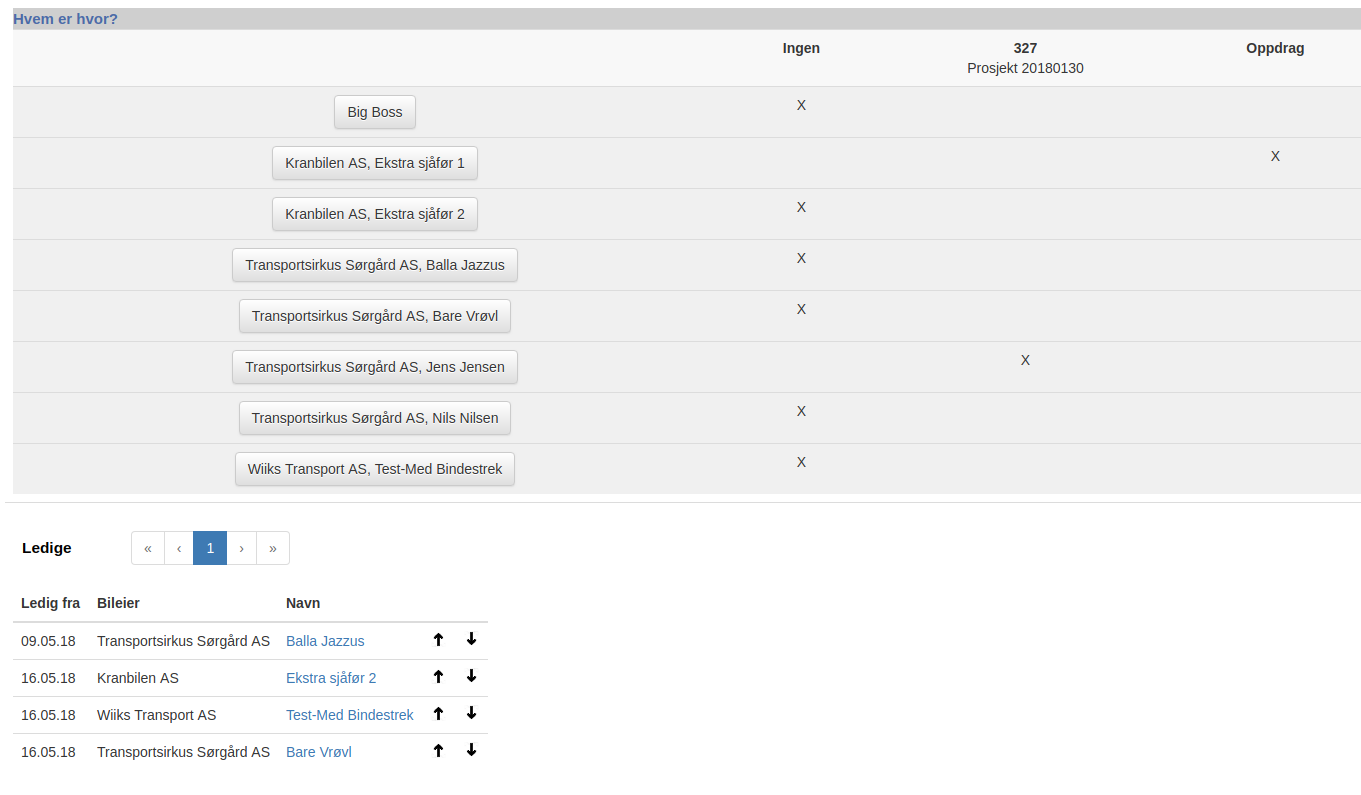This screenshot has height=795, width=1361.
Task: Click Transportsirkus Sørgård AS, Nils Nilsen button
Action: 375,418
